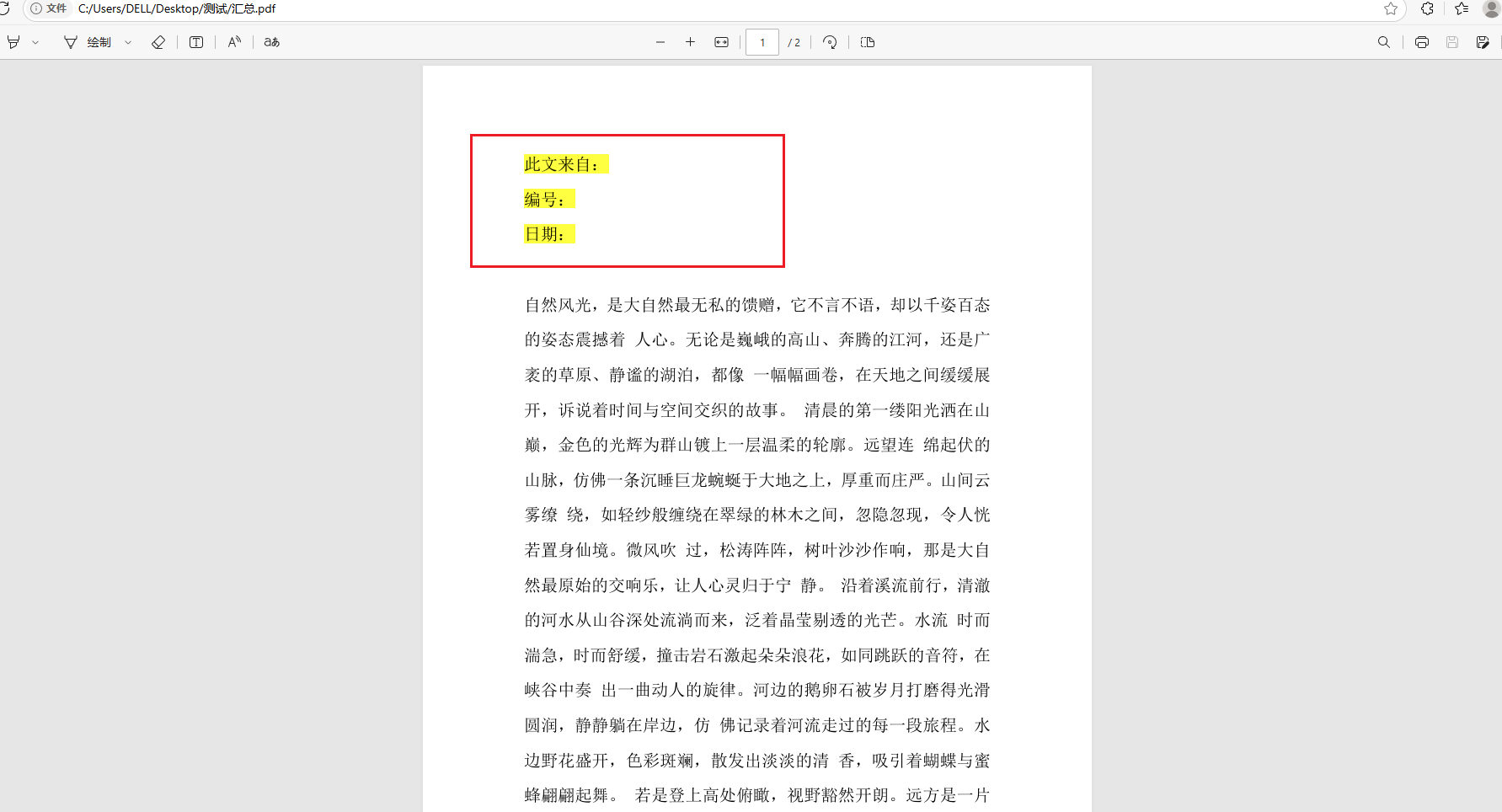Open the draw tool options dropdown
The height and width of the screenshot is (812, 1502).
[x=127, y=41]
